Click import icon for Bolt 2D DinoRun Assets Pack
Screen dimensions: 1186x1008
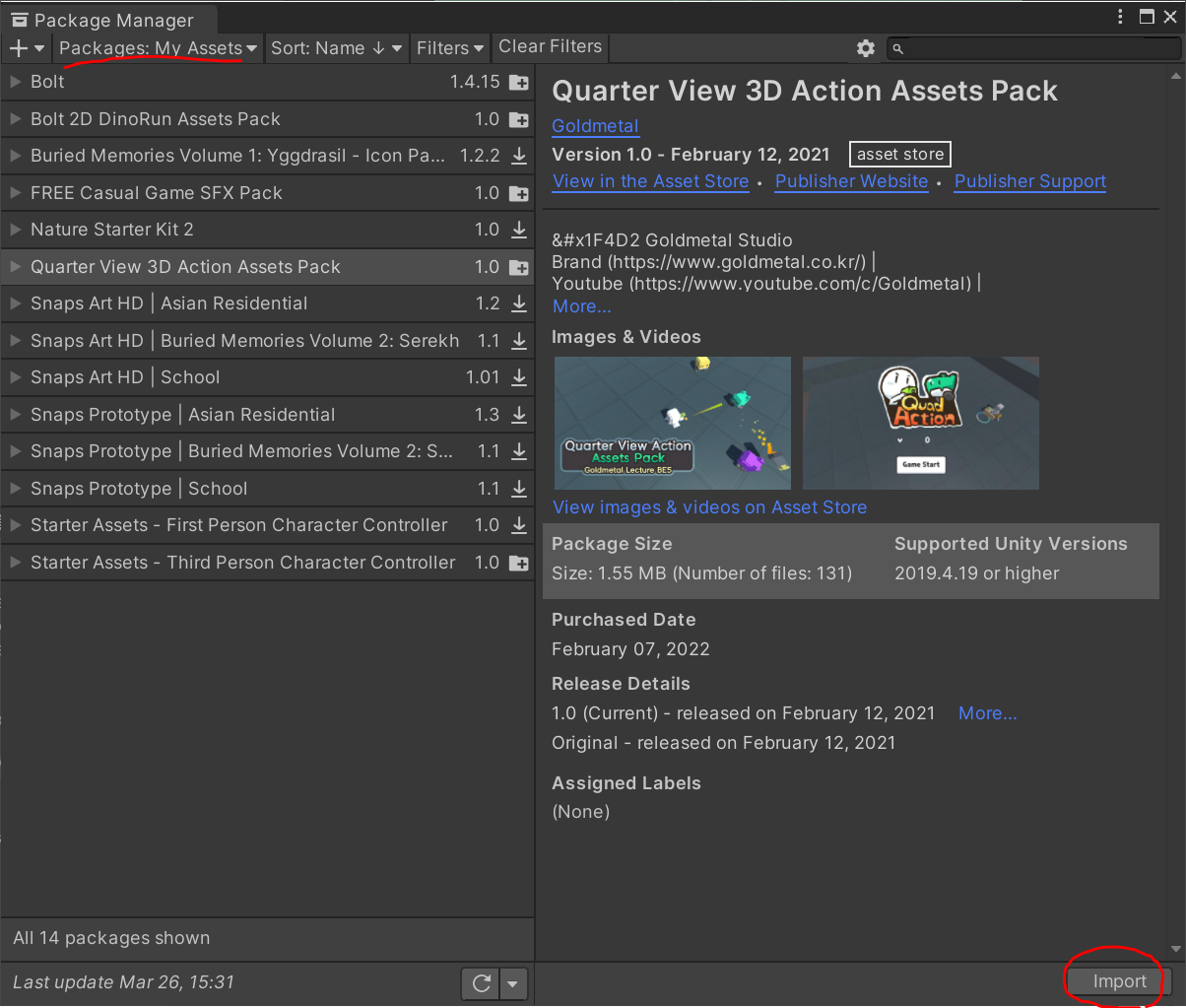(x=518, y=119)
